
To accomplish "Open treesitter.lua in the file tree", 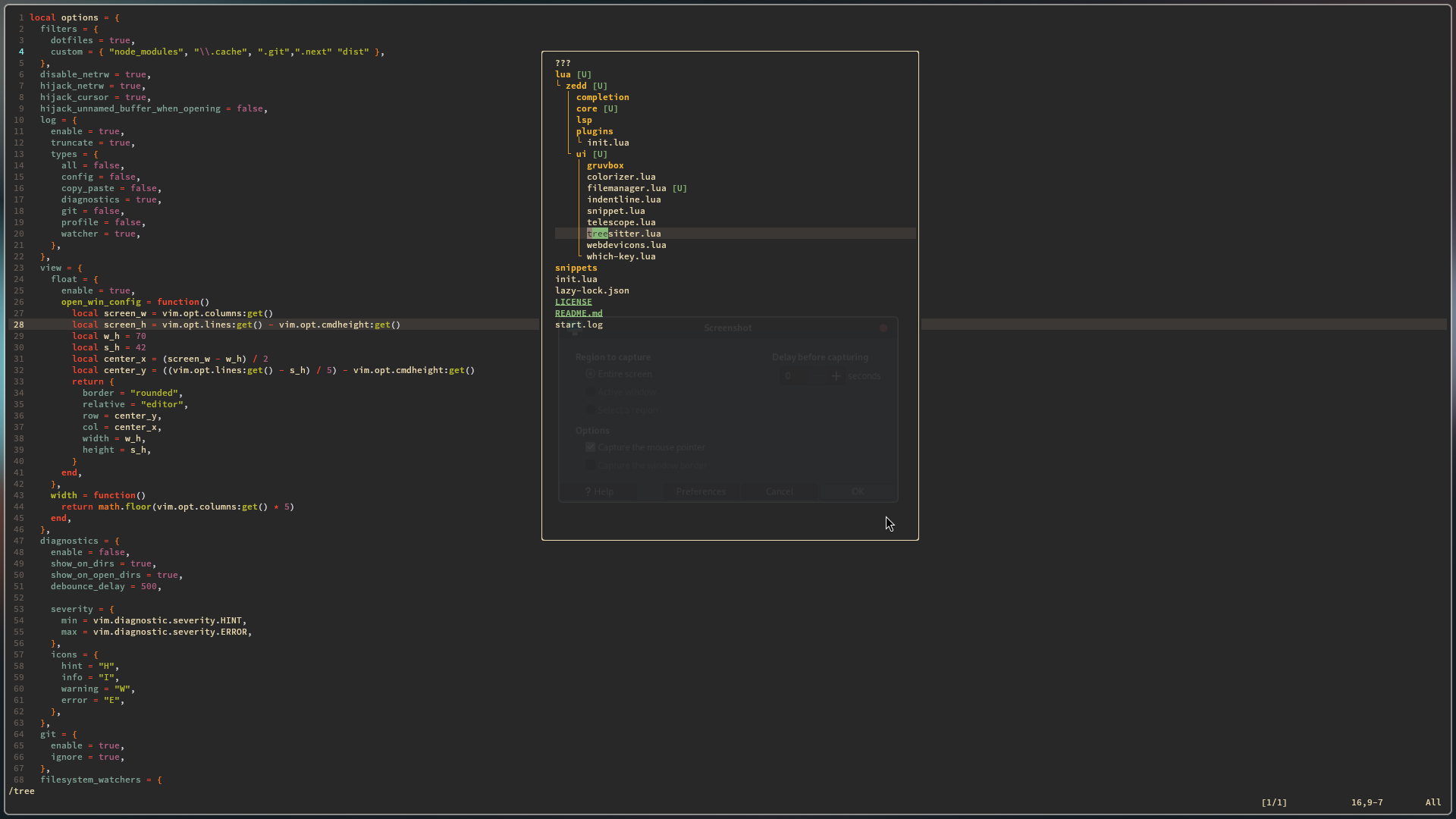I will click(623, 234).
